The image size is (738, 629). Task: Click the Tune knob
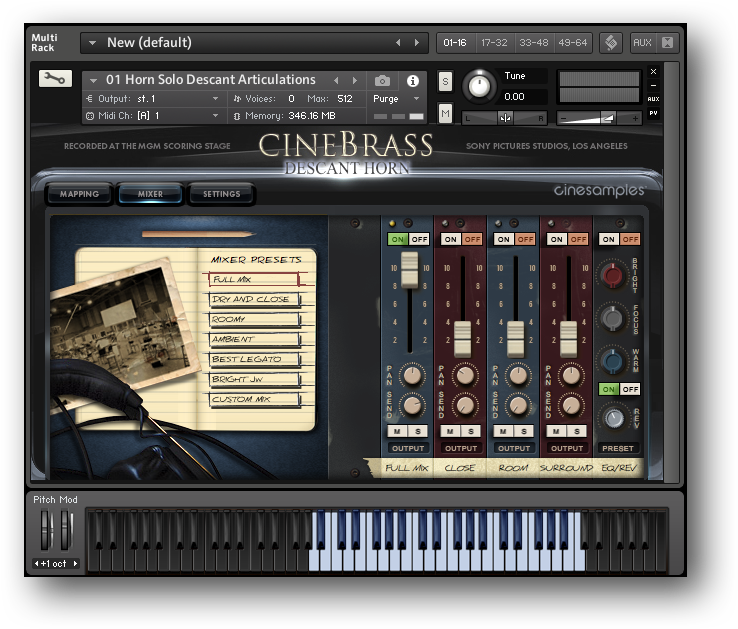479,87
